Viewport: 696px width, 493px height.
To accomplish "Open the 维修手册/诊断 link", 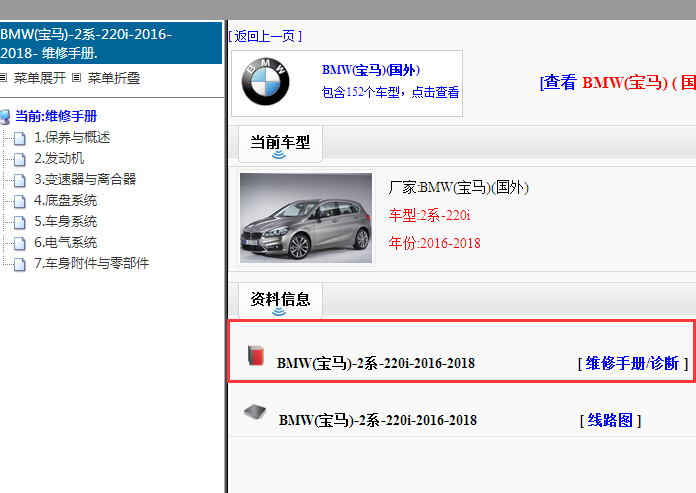I will tap(633, 363).
